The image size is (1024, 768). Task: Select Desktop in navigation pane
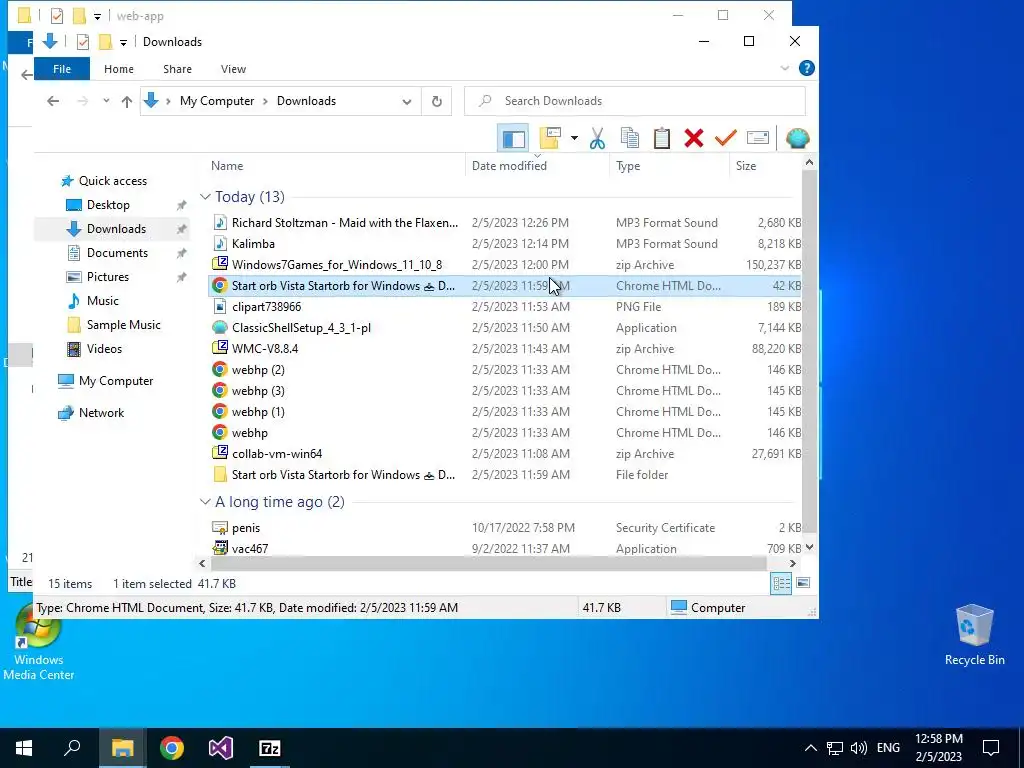tap(108, 205)
